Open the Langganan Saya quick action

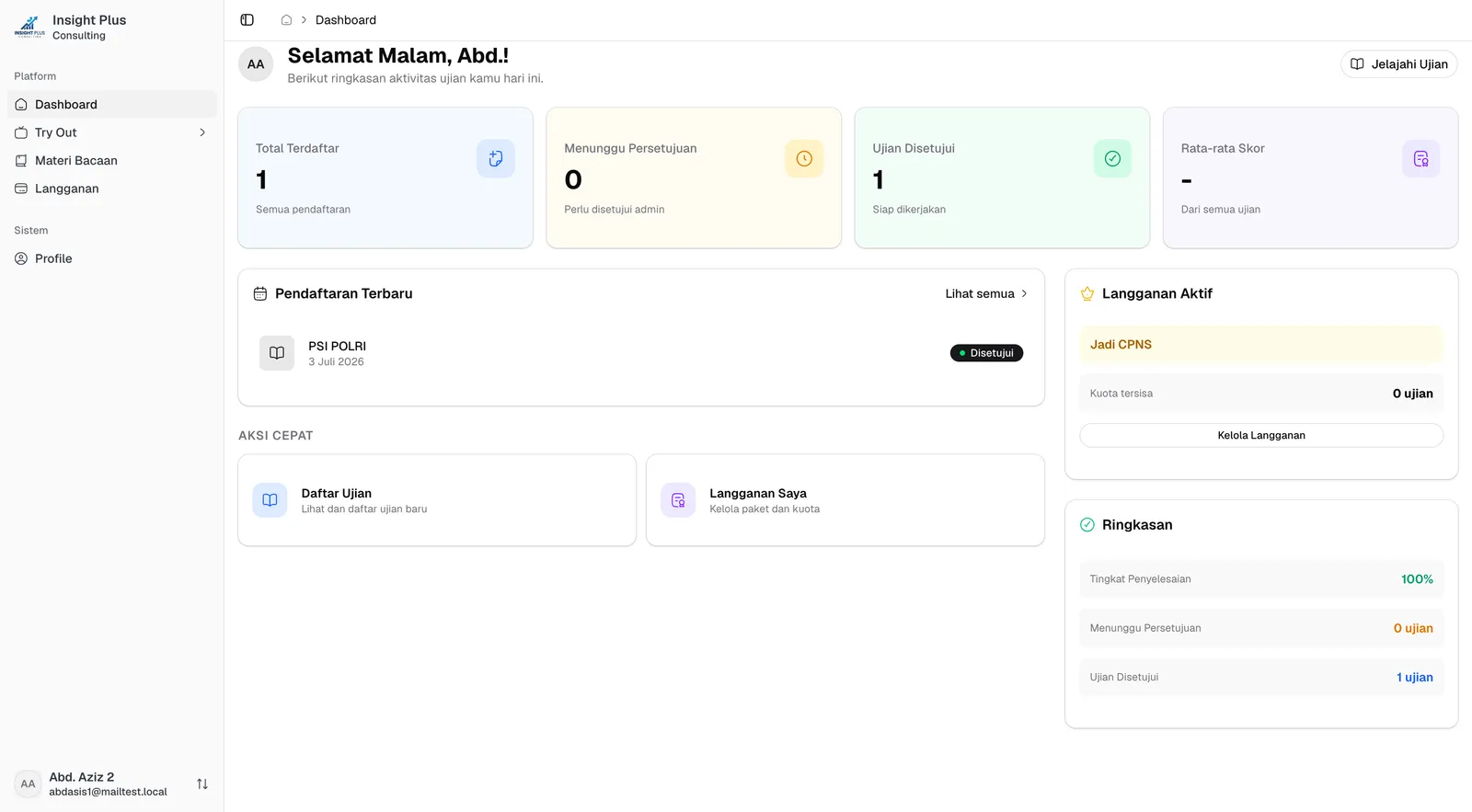845,500
